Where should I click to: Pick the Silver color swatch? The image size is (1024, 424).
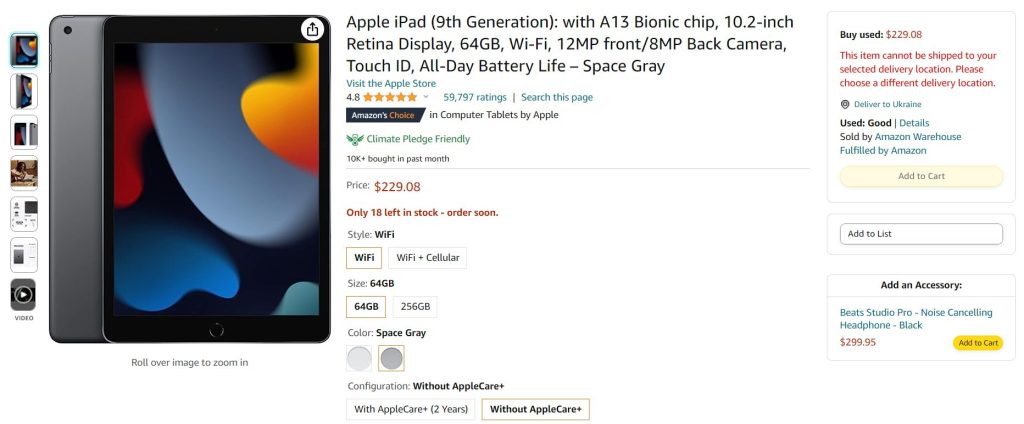point(359,358)
